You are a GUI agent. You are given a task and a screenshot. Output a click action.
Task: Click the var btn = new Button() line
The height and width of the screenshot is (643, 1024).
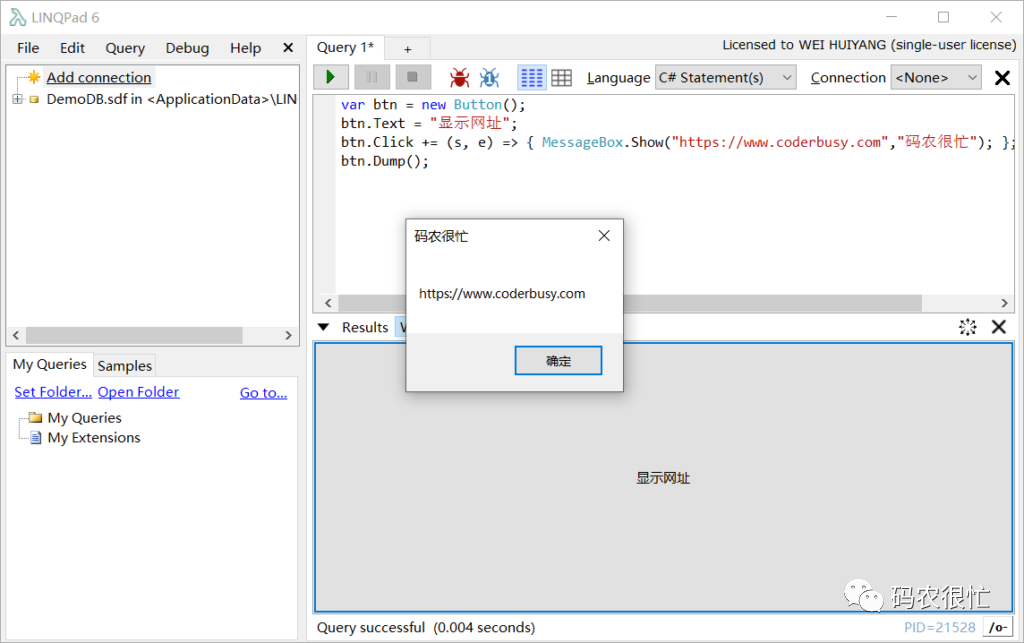click(x=433, y=104)
